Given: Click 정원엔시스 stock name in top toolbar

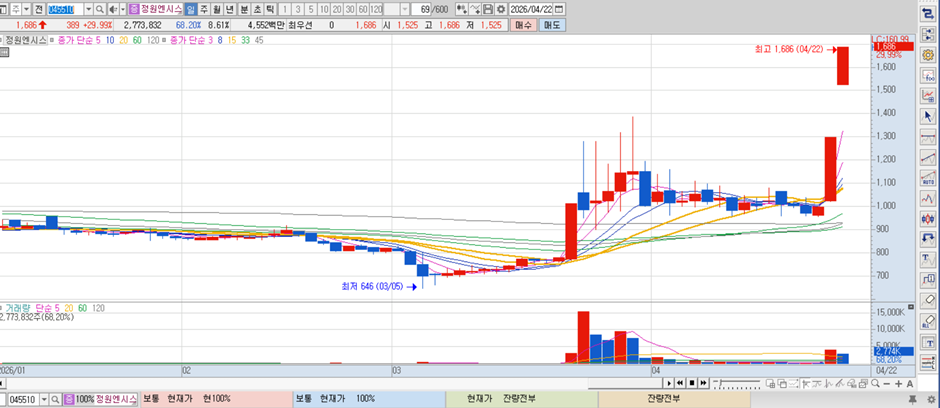Looking at the screenshot, I should tap(161, 10).
